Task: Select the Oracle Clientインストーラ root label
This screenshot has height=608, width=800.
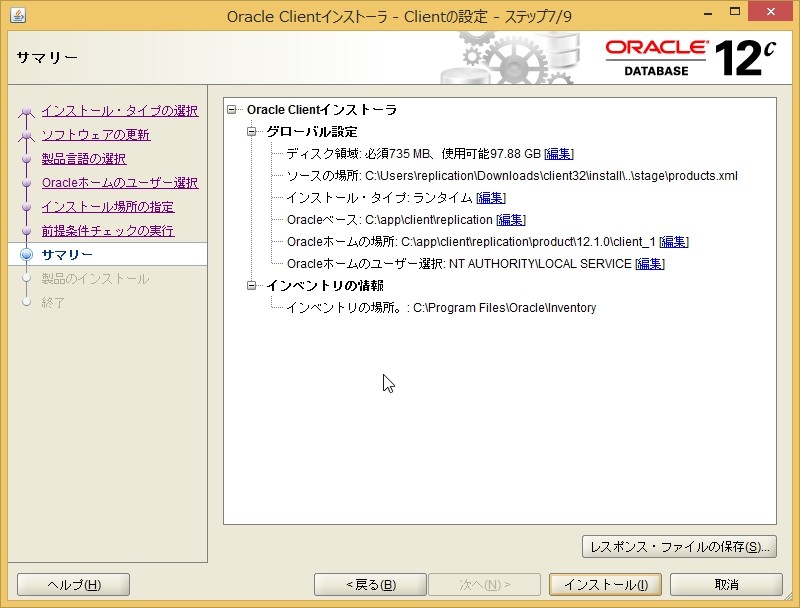Action: [x=322, y=110]
